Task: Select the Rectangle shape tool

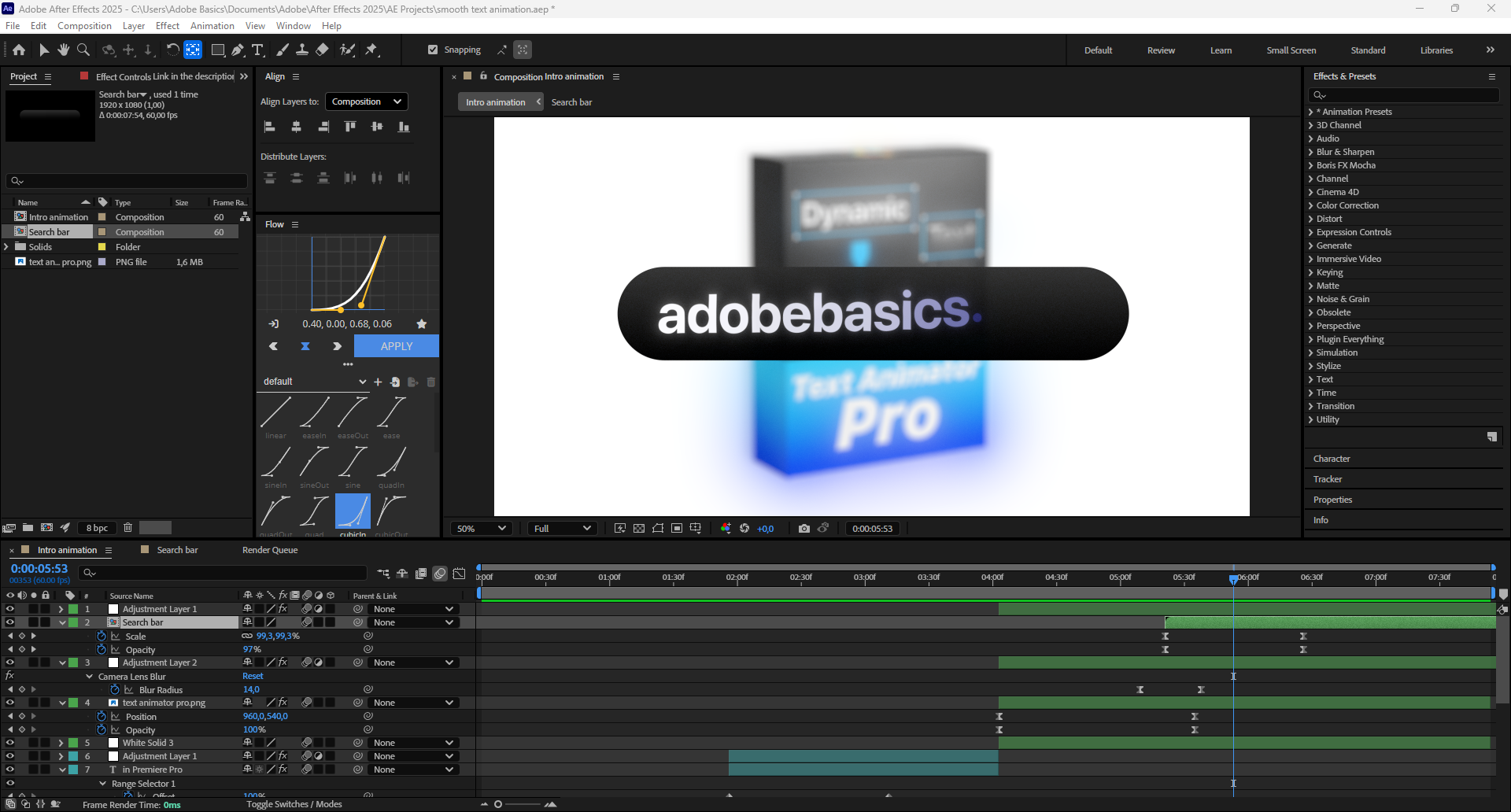Action: coord(218,50)
